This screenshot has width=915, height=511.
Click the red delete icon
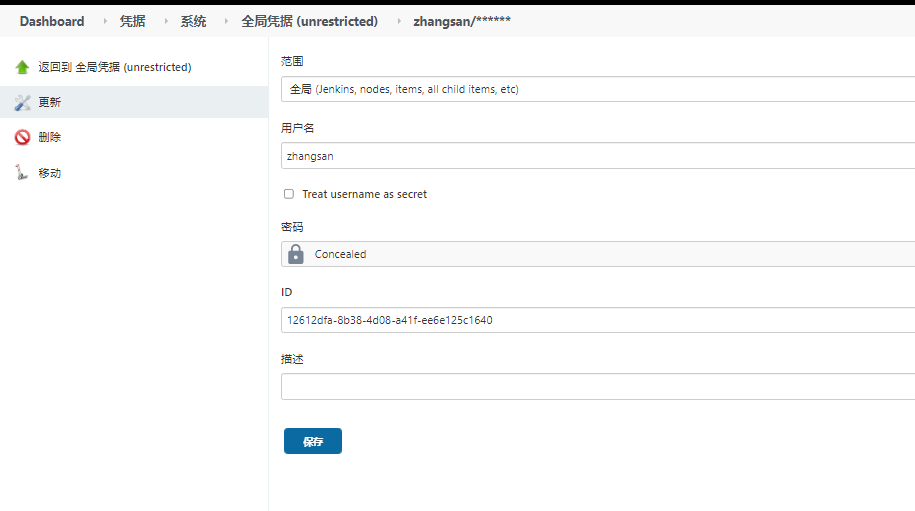(x=22, y=137)
